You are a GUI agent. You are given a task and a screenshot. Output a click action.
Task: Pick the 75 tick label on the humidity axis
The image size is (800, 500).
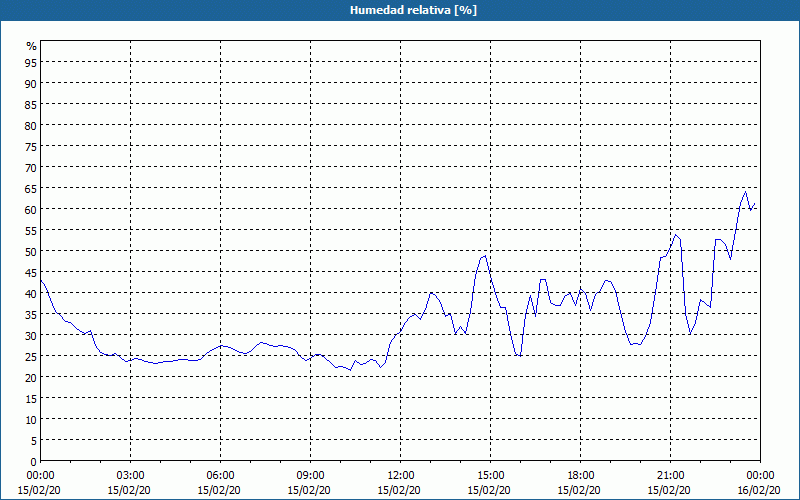31,146
